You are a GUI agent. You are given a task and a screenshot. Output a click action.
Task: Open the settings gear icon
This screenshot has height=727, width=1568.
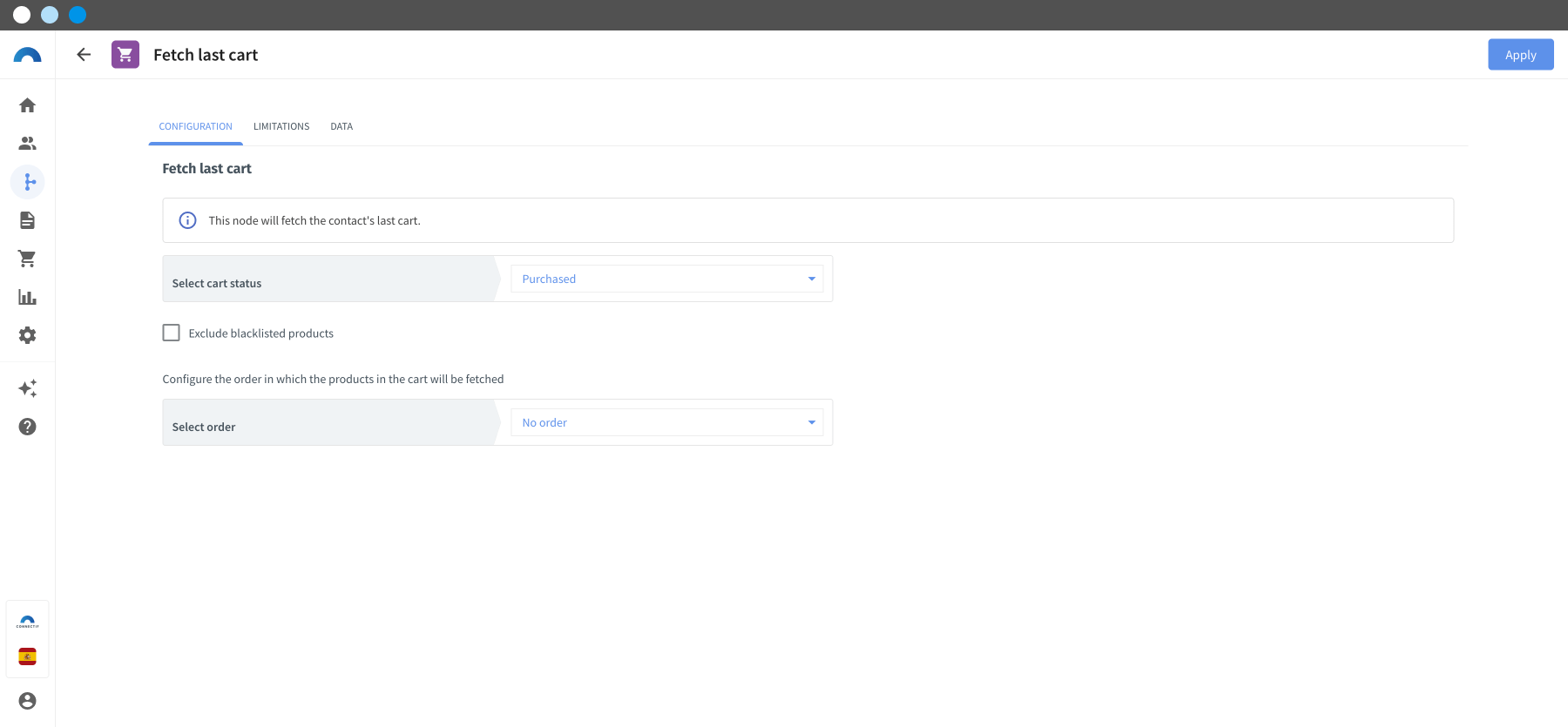[27, 335]
